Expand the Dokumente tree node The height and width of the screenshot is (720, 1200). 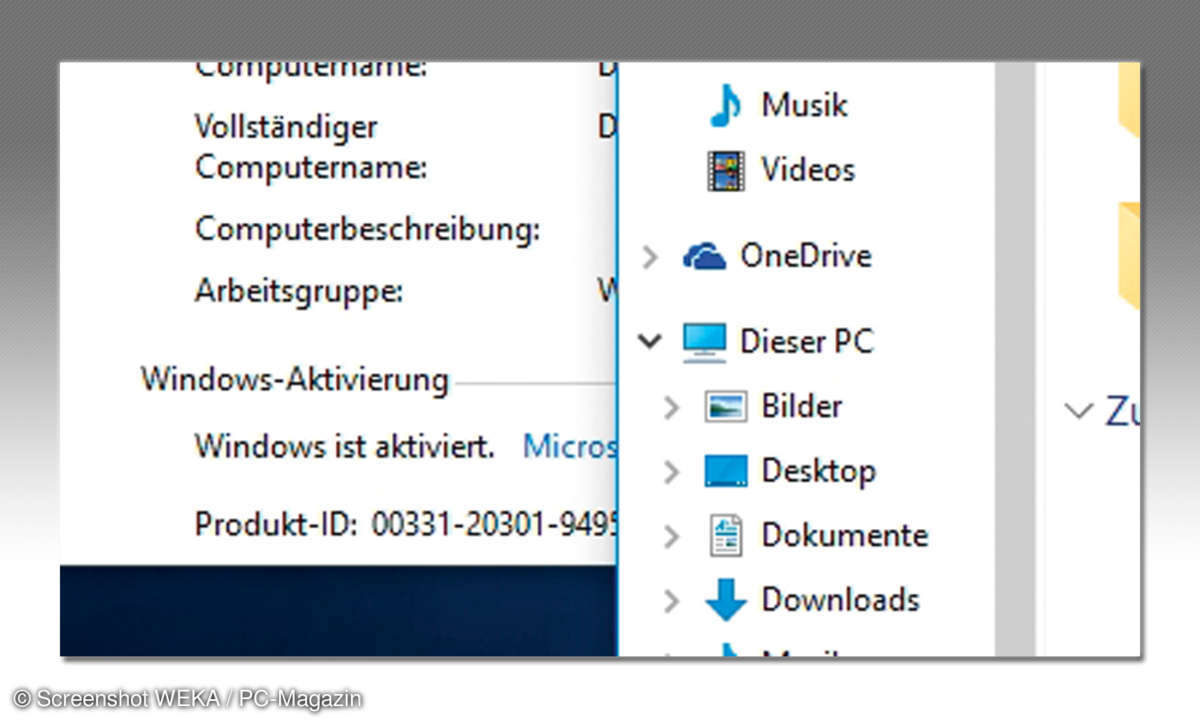672,537
